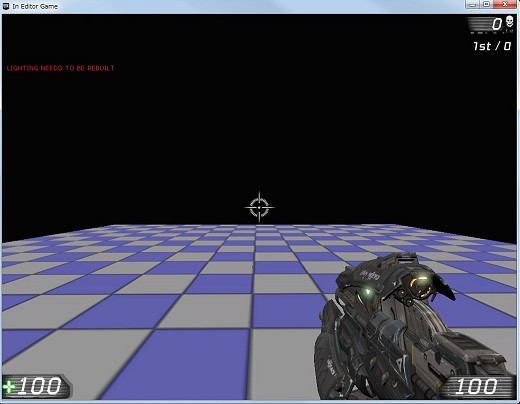This screenshot has width=520, height=404.
Task: Click the red 'LIGHTING NEEDS TO BE REBUILT' warning
Action: click(60, 68)
